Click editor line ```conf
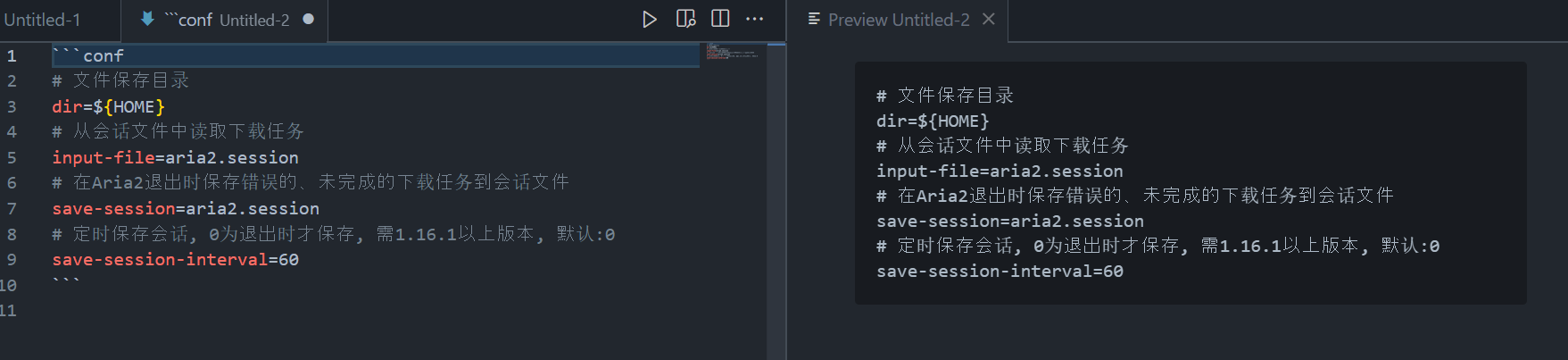Image resolution: width=1568 pixels, height=360 pixels. click(x=87, y=55)
